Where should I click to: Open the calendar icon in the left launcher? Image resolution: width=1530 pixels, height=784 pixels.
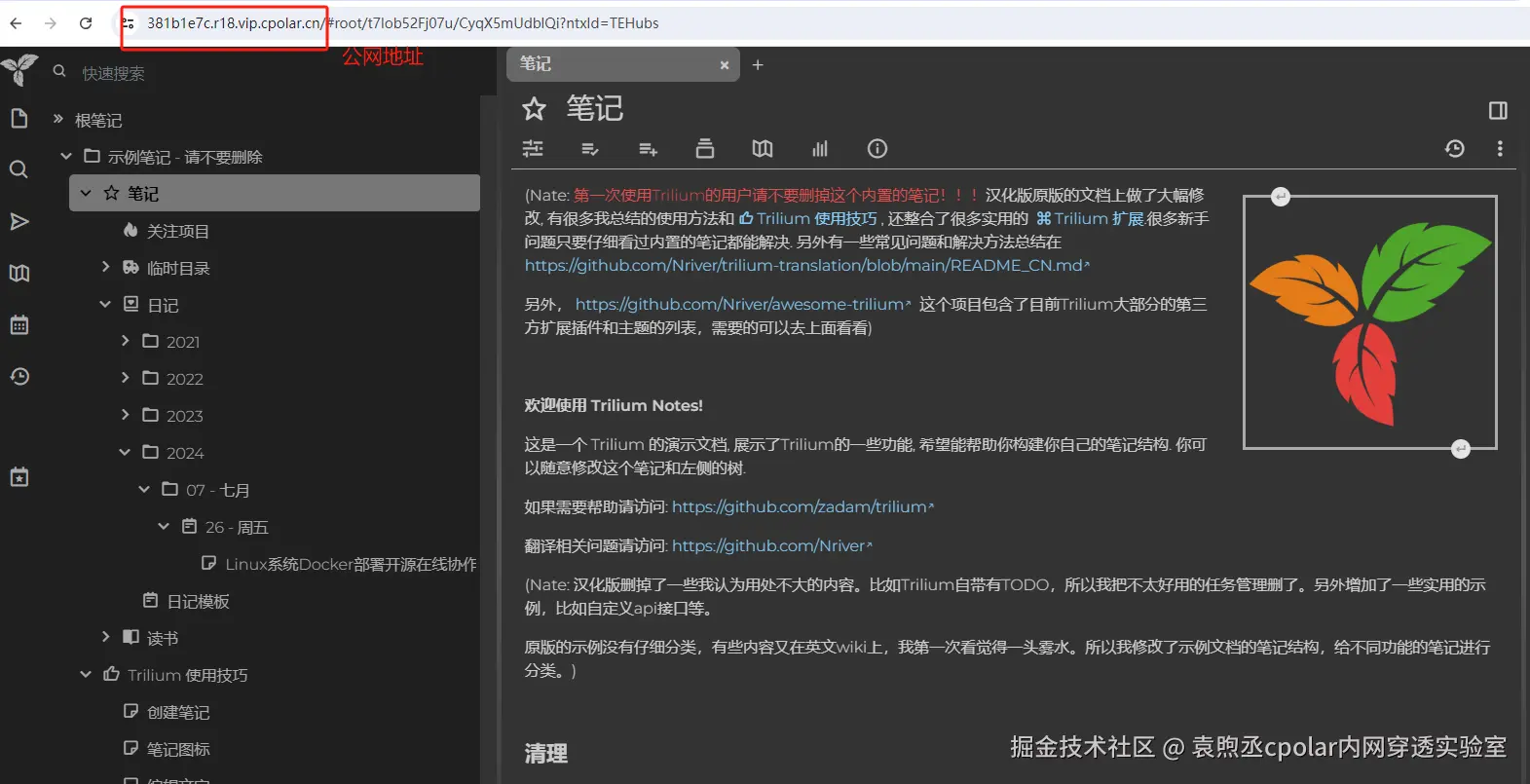coord(19,324)
